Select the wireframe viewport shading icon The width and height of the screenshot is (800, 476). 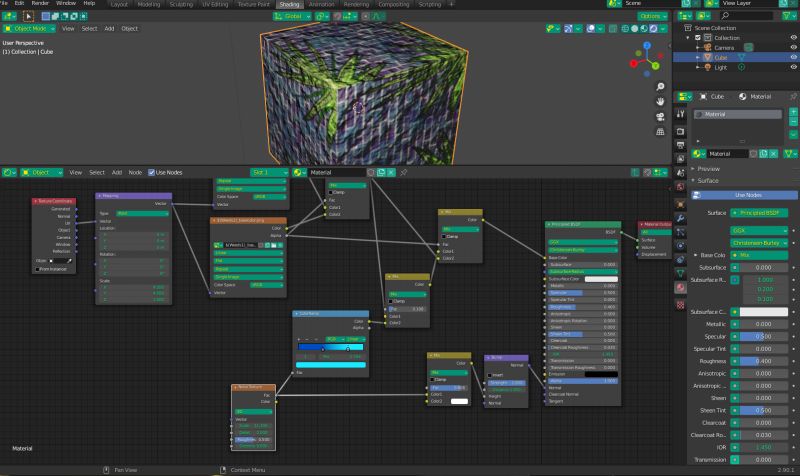pos(625,29)
